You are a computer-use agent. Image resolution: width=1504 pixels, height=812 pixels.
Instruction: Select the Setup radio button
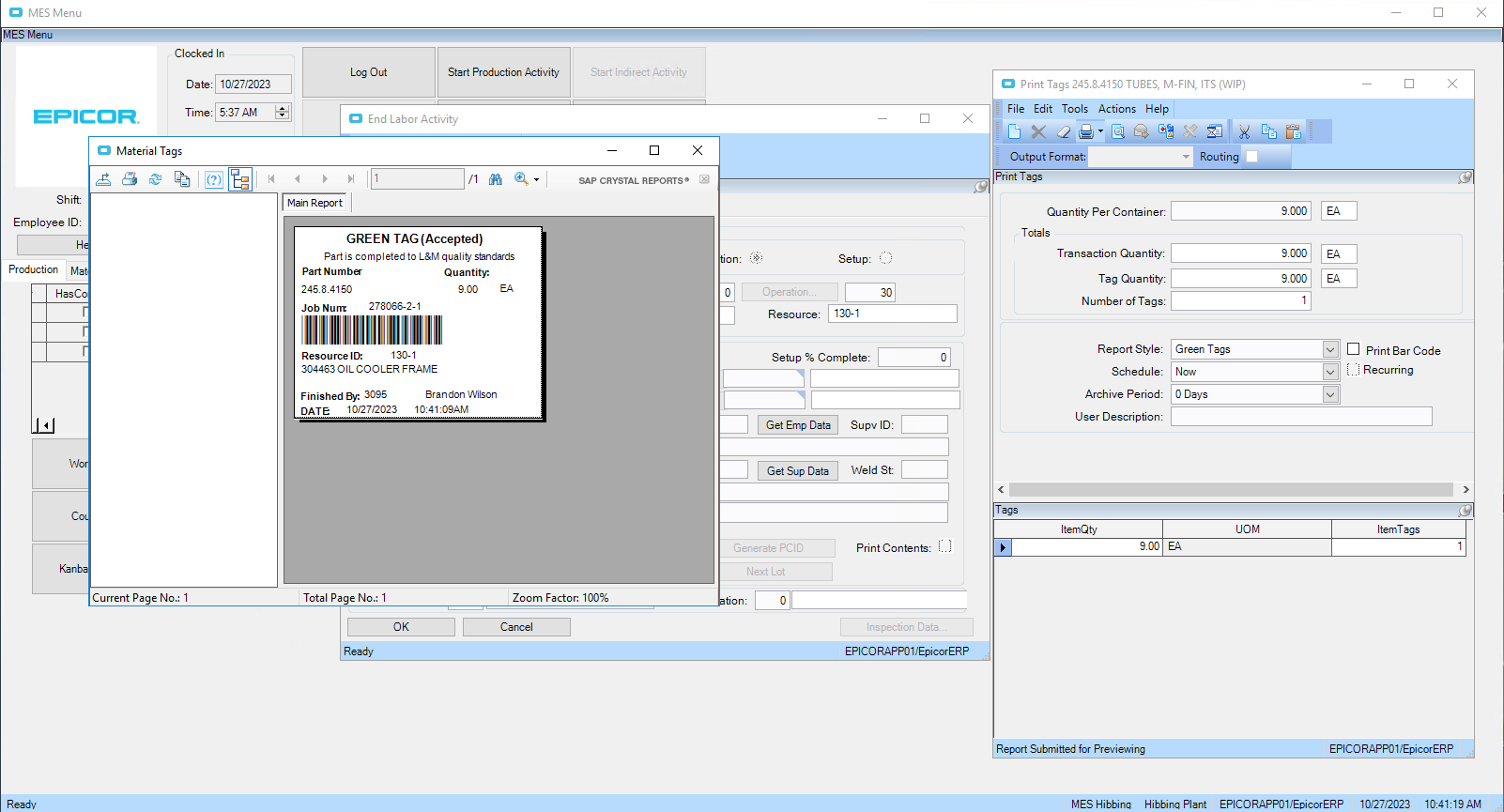(885, 258)
